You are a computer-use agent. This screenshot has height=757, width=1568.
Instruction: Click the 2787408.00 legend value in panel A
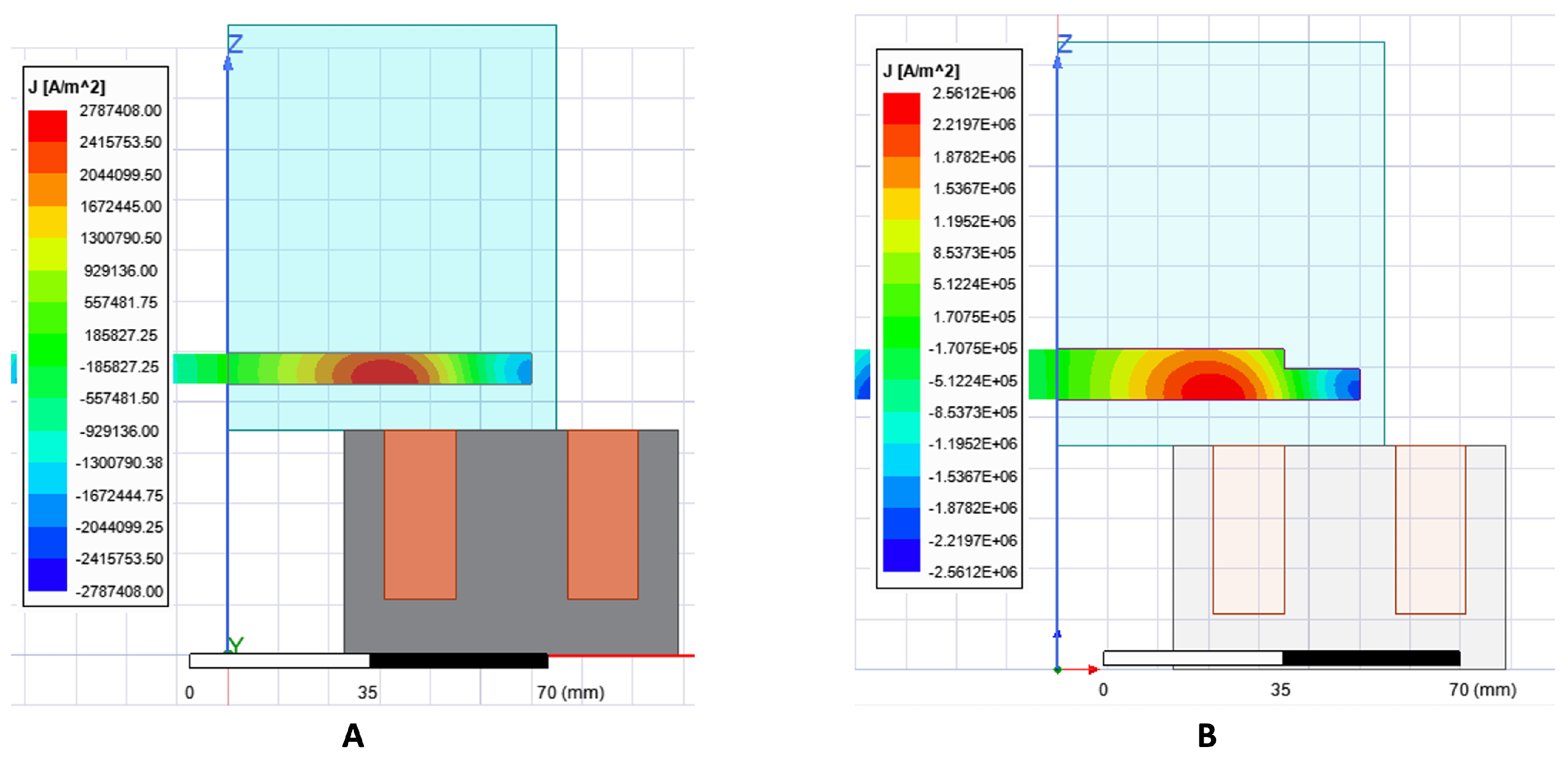[x=121, y=111]
